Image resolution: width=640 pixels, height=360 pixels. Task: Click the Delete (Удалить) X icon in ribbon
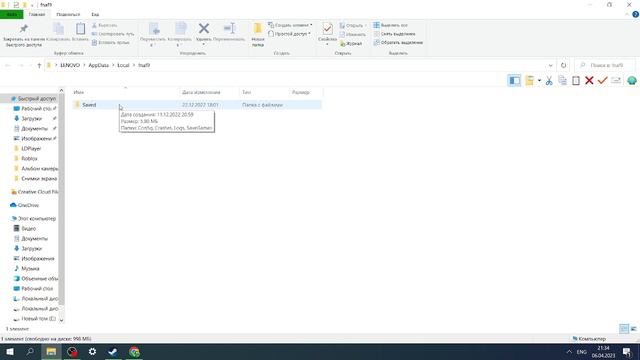pos(204,29)
